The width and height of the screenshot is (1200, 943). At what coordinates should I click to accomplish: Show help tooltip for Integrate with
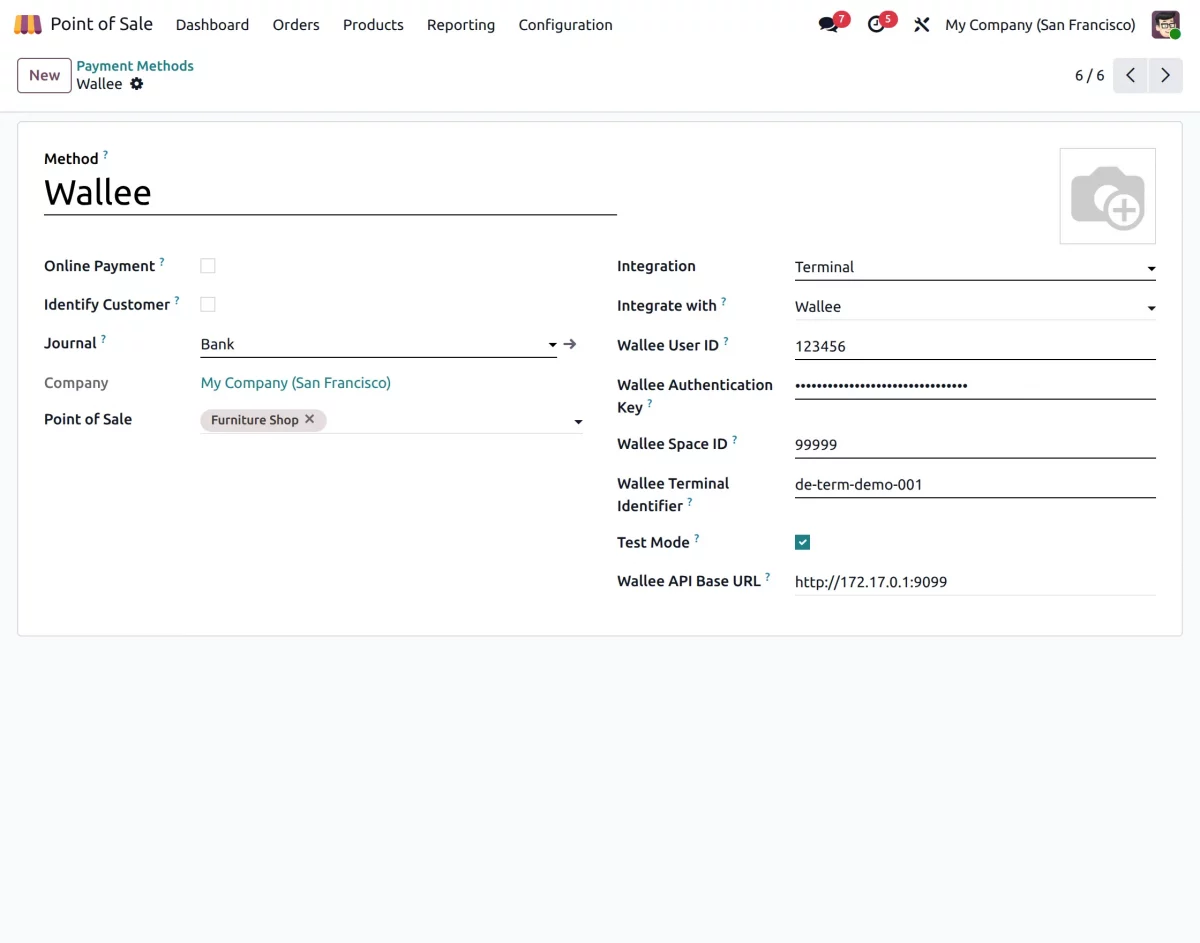[x=723, y=301]
